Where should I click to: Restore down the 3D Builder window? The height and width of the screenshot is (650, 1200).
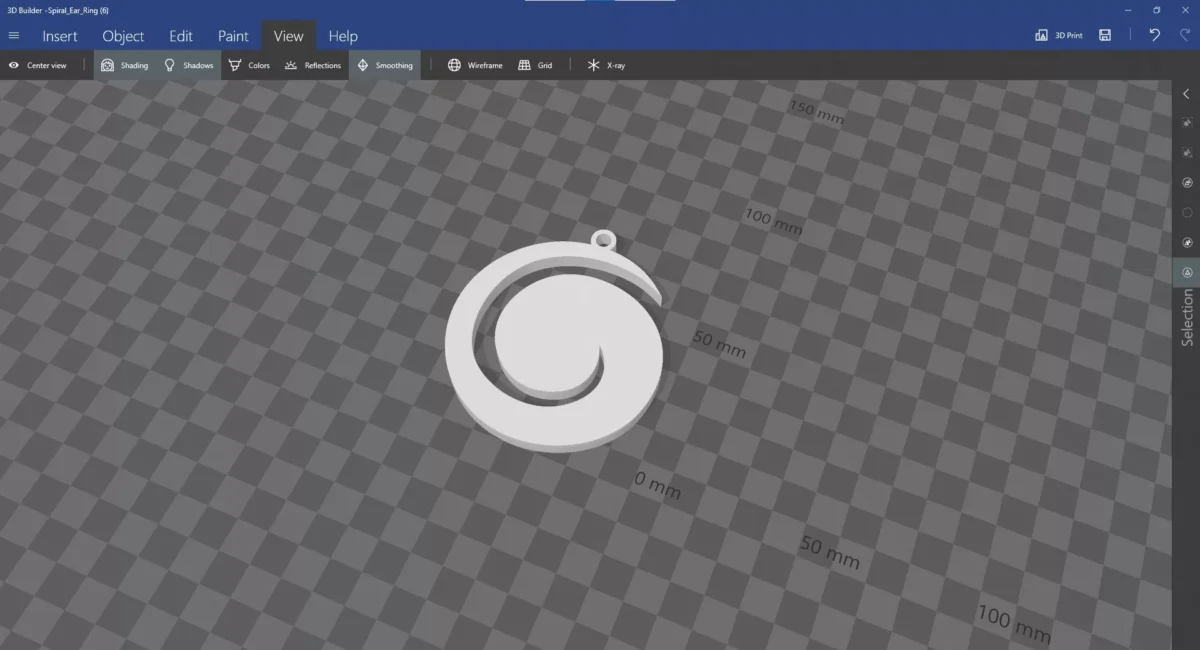point(1156,9)
